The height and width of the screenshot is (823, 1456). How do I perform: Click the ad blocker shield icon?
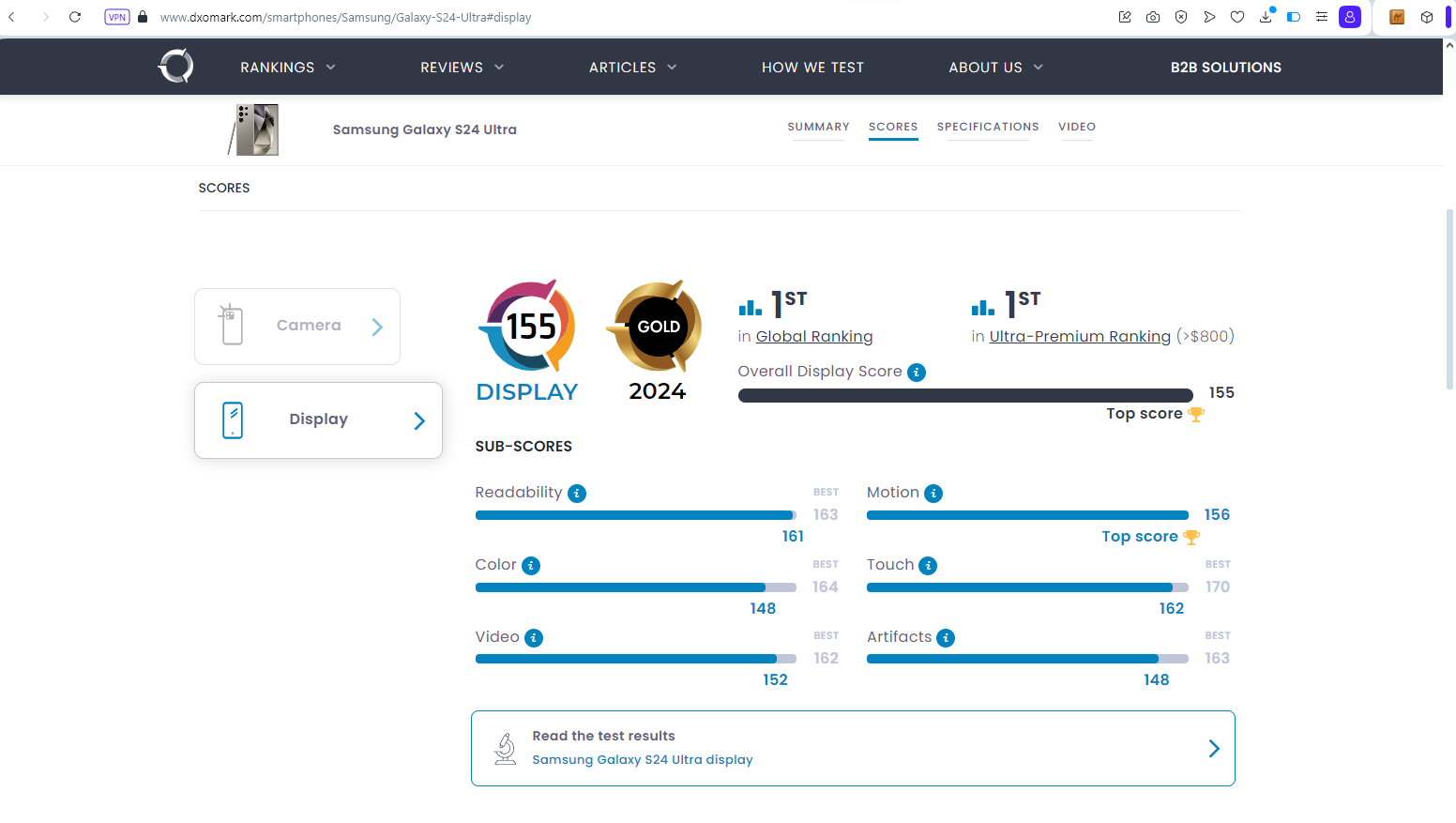(1181, 17)
